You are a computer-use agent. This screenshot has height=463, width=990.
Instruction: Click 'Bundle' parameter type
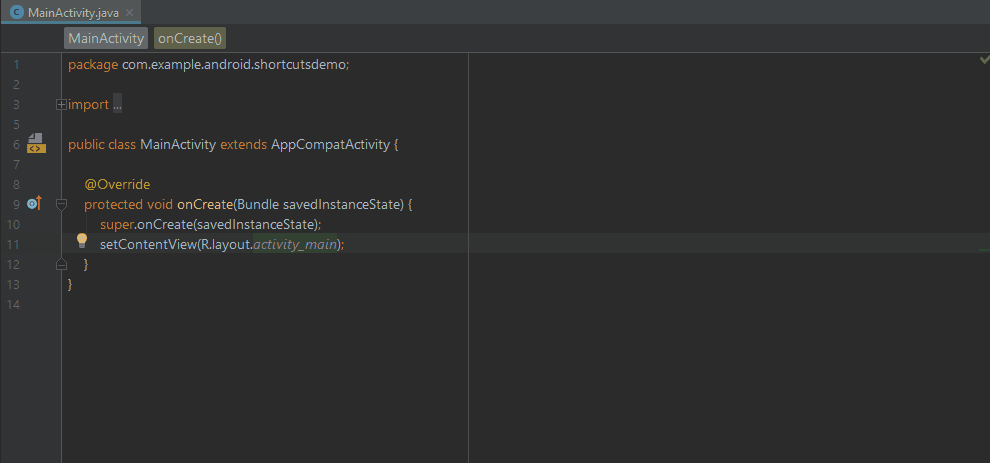(x=258, y=205)
